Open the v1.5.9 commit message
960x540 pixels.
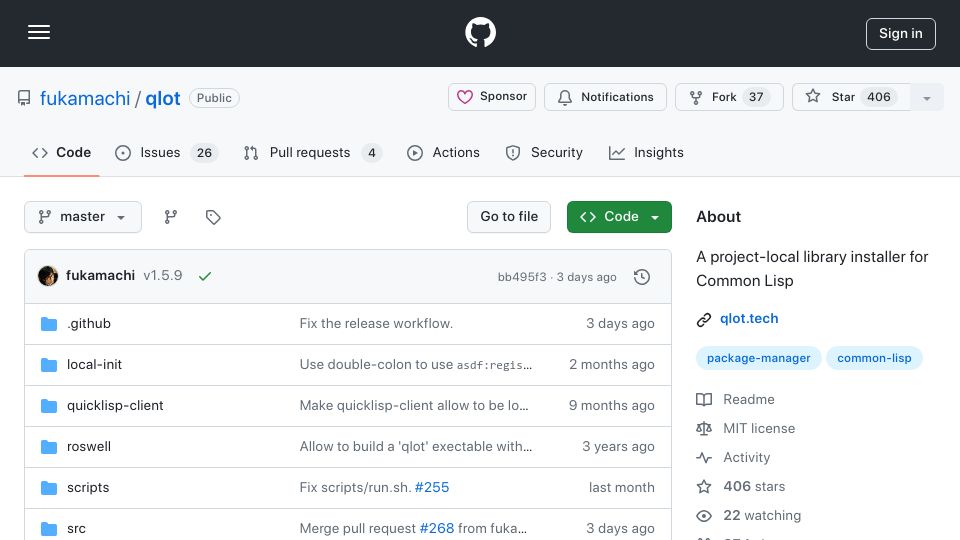coord(163,276)
